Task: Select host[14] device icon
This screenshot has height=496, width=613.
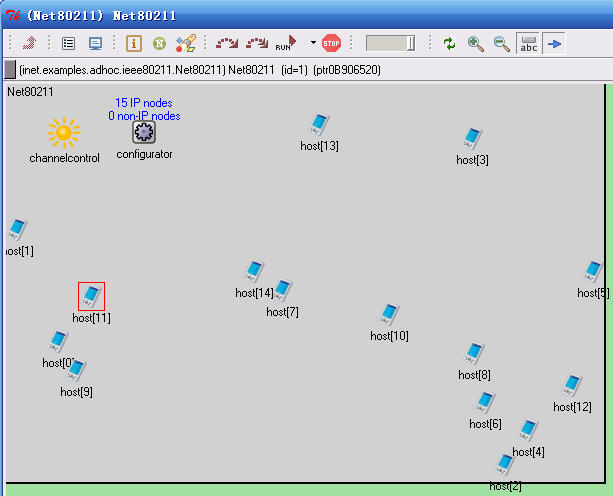Action: [254, 271]
